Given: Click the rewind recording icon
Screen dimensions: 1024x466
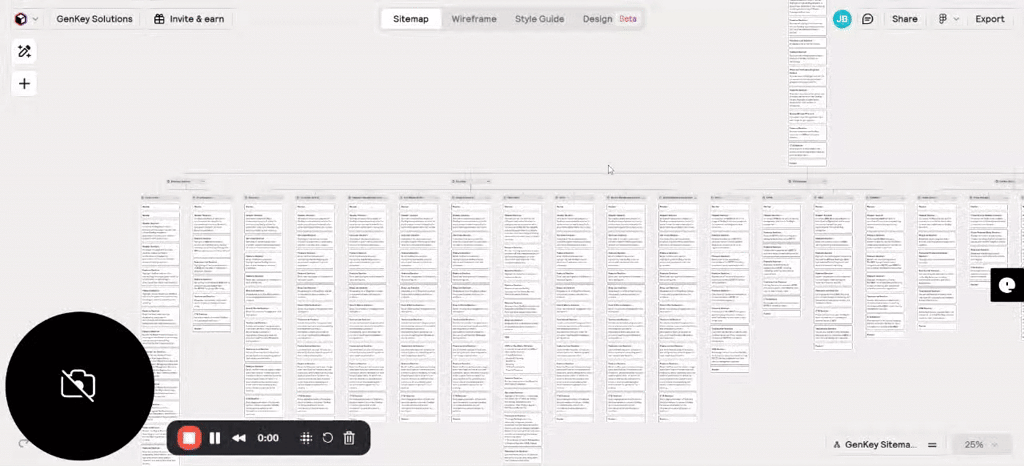Looking at the screenshot, I should tap(240, 438).
